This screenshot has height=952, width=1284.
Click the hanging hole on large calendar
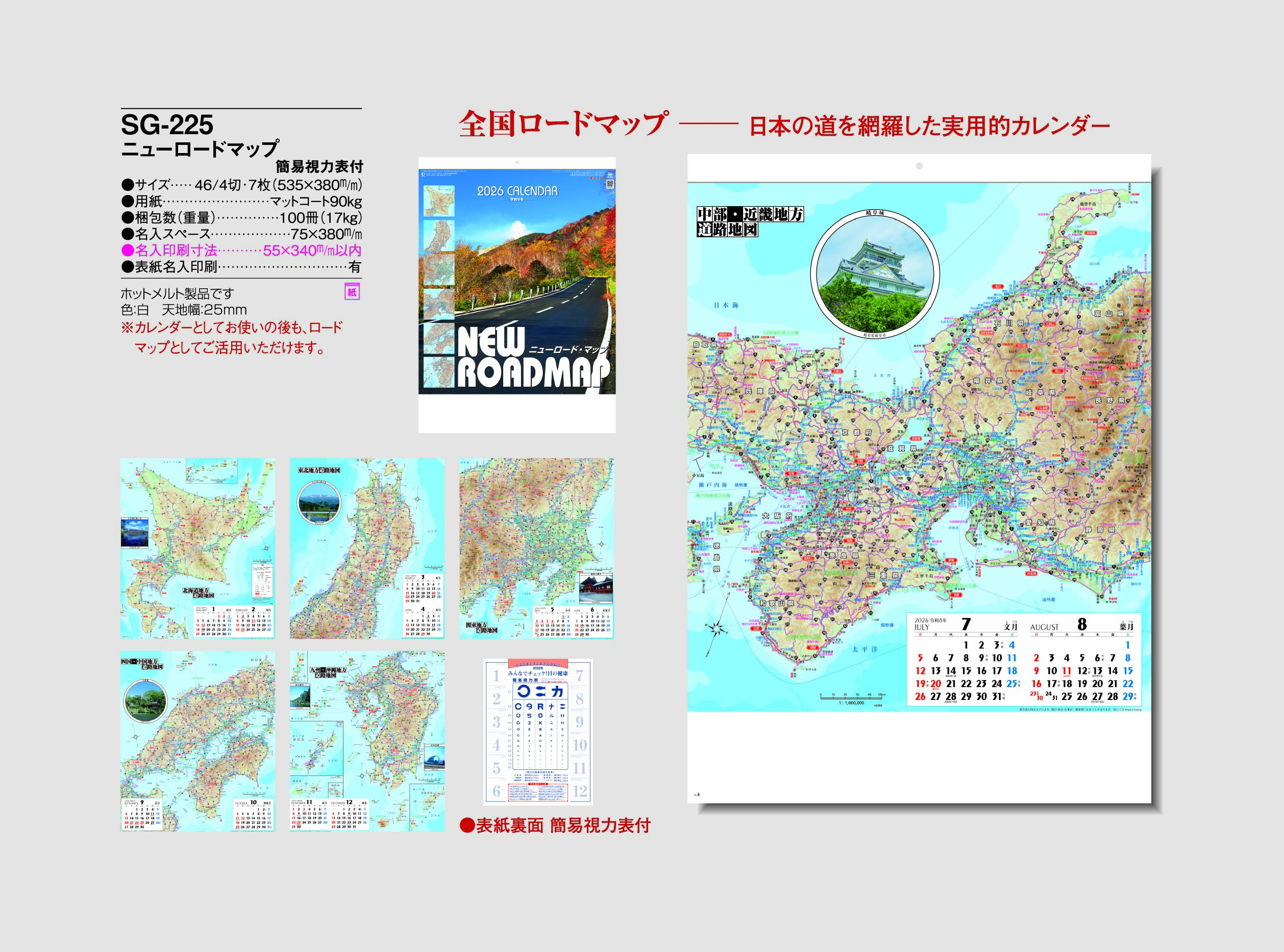[919, 166]
